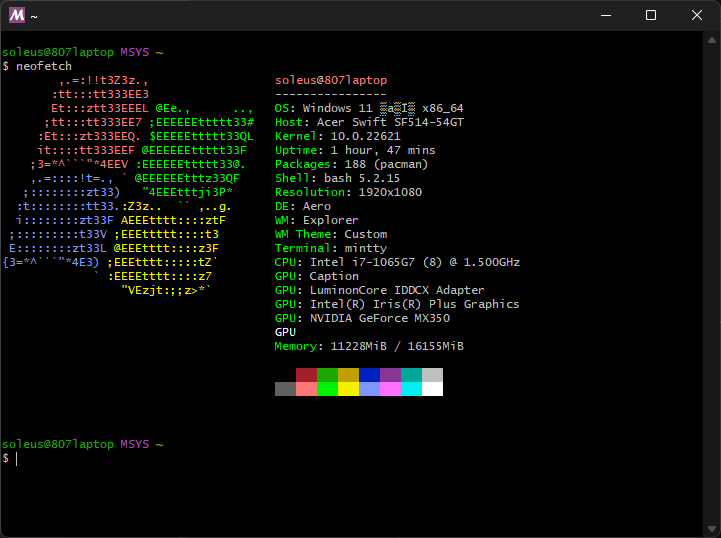Click the 'GPU: NVIDIA GeForce MX350' line
721x538 pixels.
pyautogui.click(x=362, y=318)
